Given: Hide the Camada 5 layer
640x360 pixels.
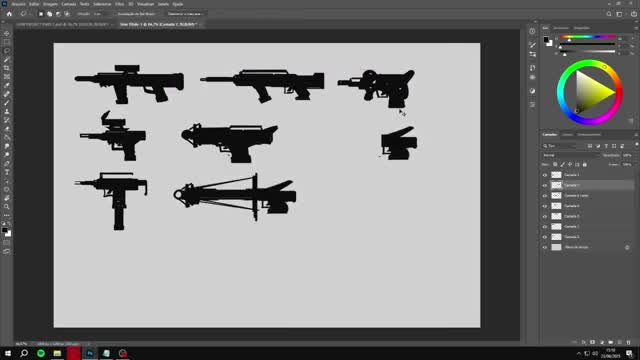Looking at the screenshot, I should [x=544, y=216].
